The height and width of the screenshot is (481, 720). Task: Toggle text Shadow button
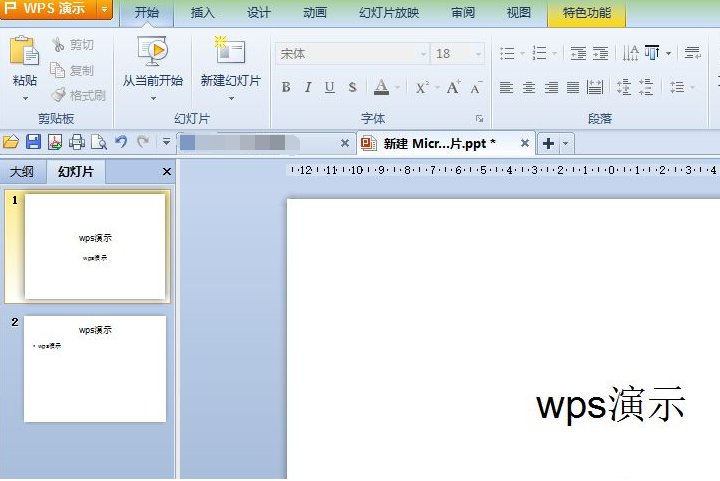352,87
